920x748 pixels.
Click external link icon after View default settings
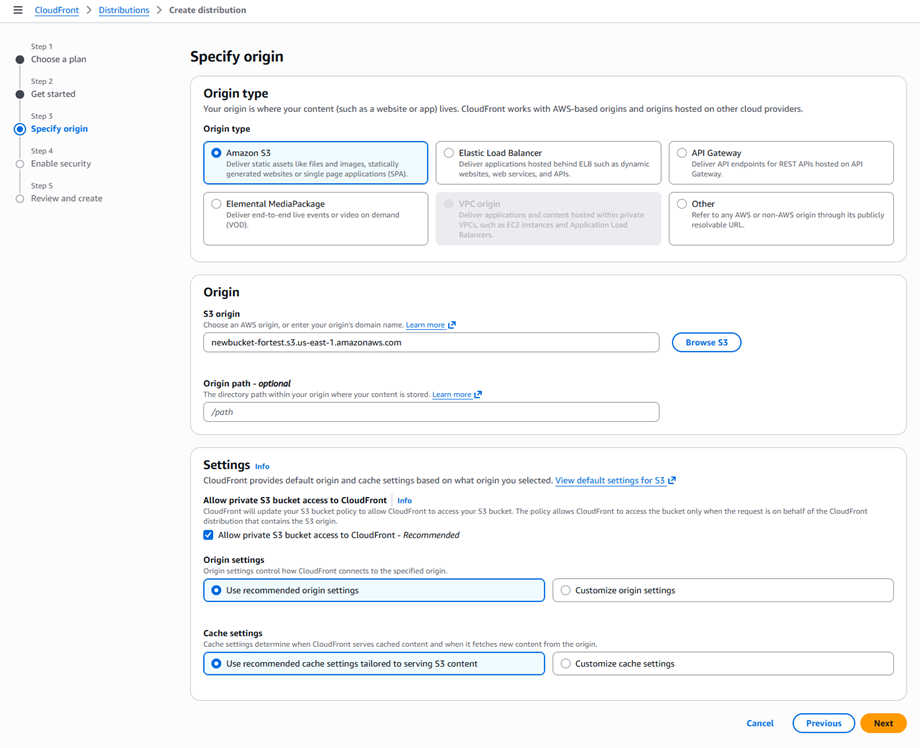(672, 481)
